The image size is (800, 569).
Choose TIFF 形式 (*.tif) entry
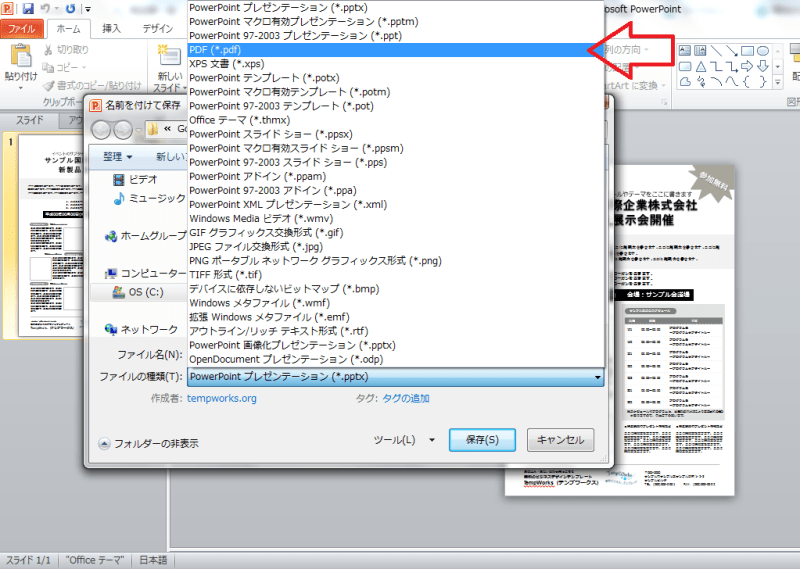(x=396, y=275)
